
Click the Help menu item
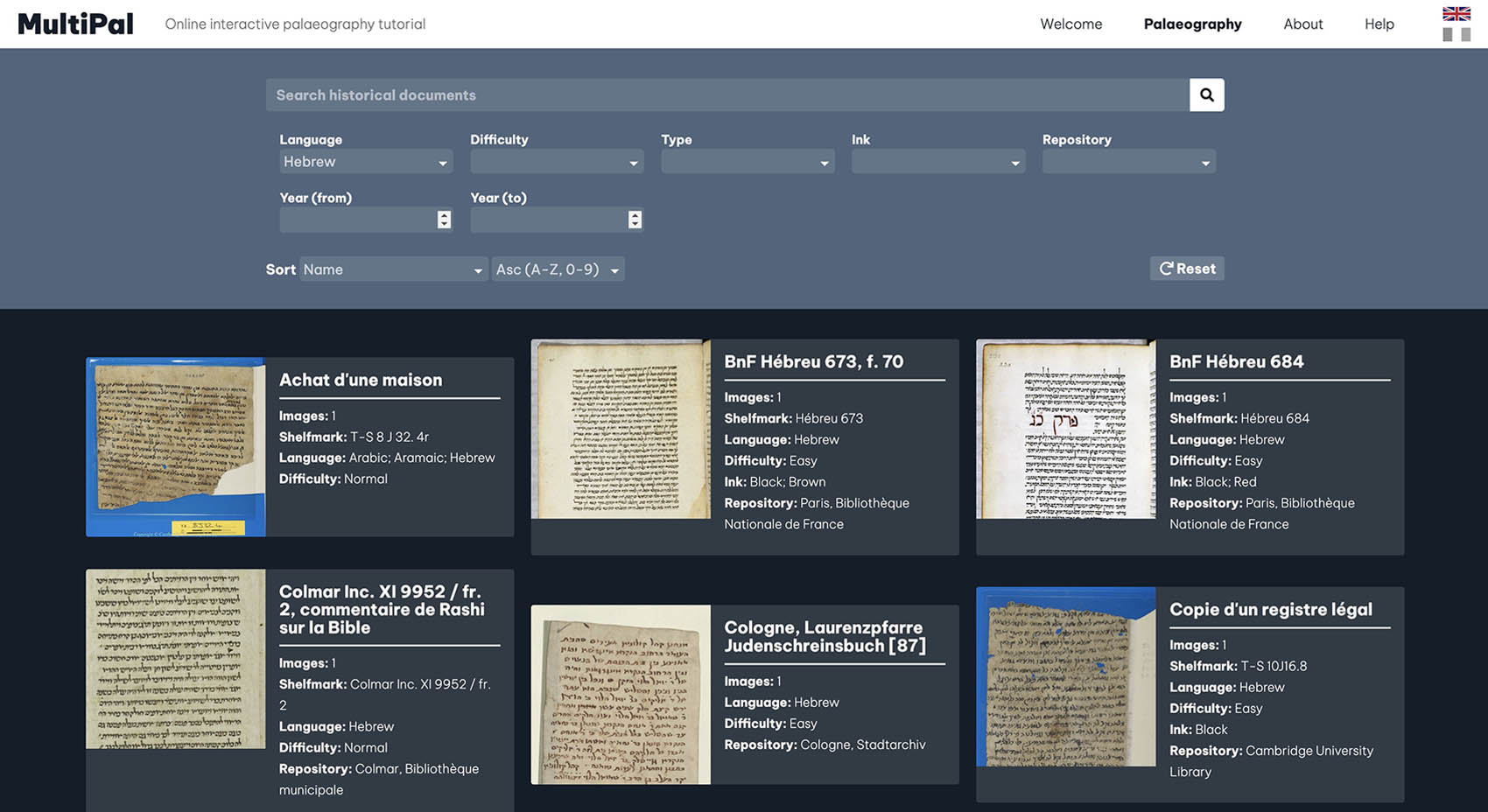[x=1379, y=24]
